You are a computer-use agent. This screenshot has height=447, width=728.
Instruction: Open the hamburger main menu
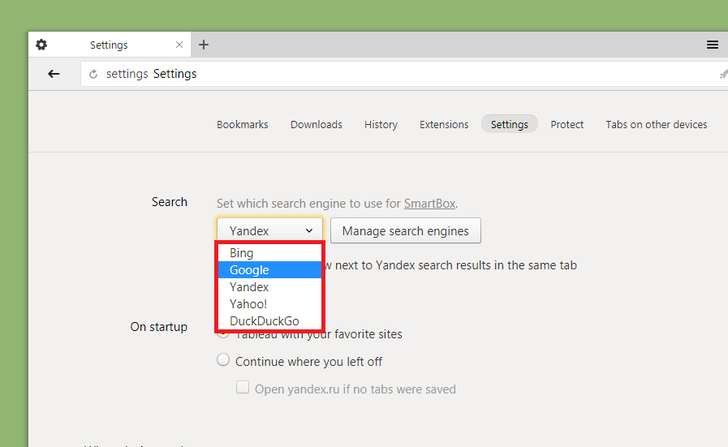[x=712, y=45]
